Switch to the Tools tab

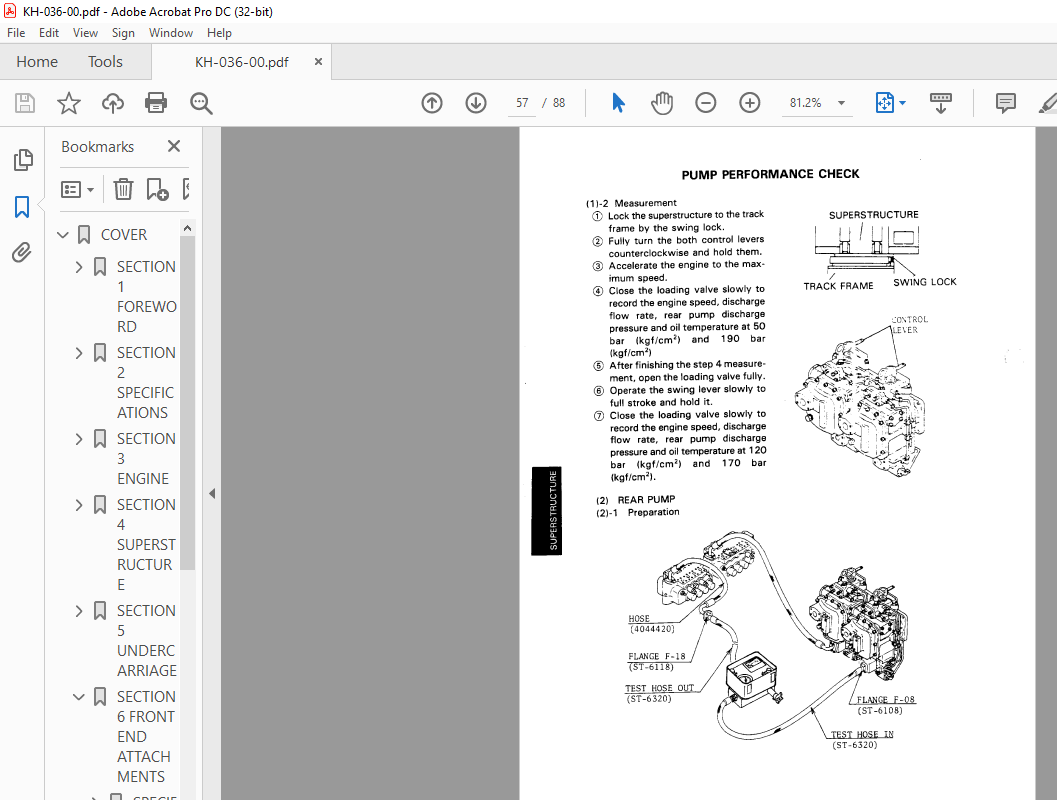point(105,61)
